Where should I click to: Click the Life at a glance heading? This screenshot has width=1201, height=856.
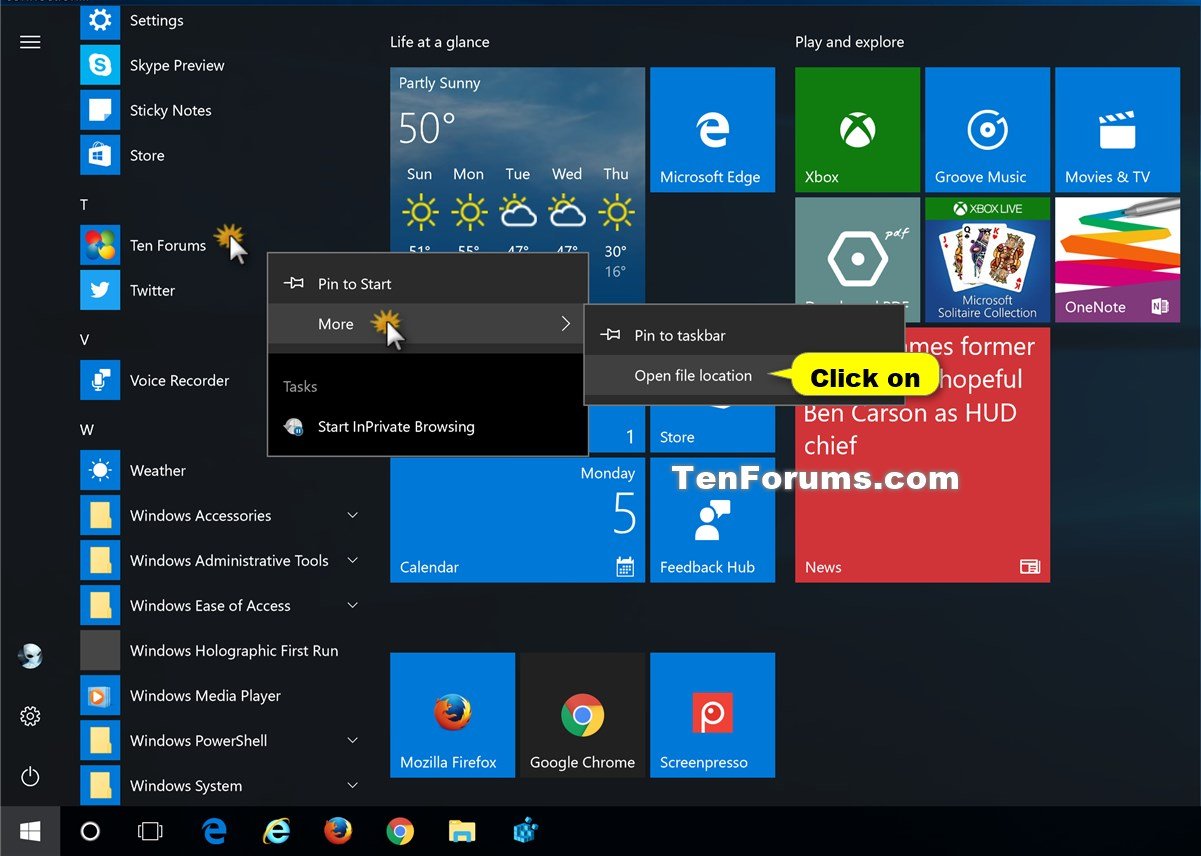[440, 42]
